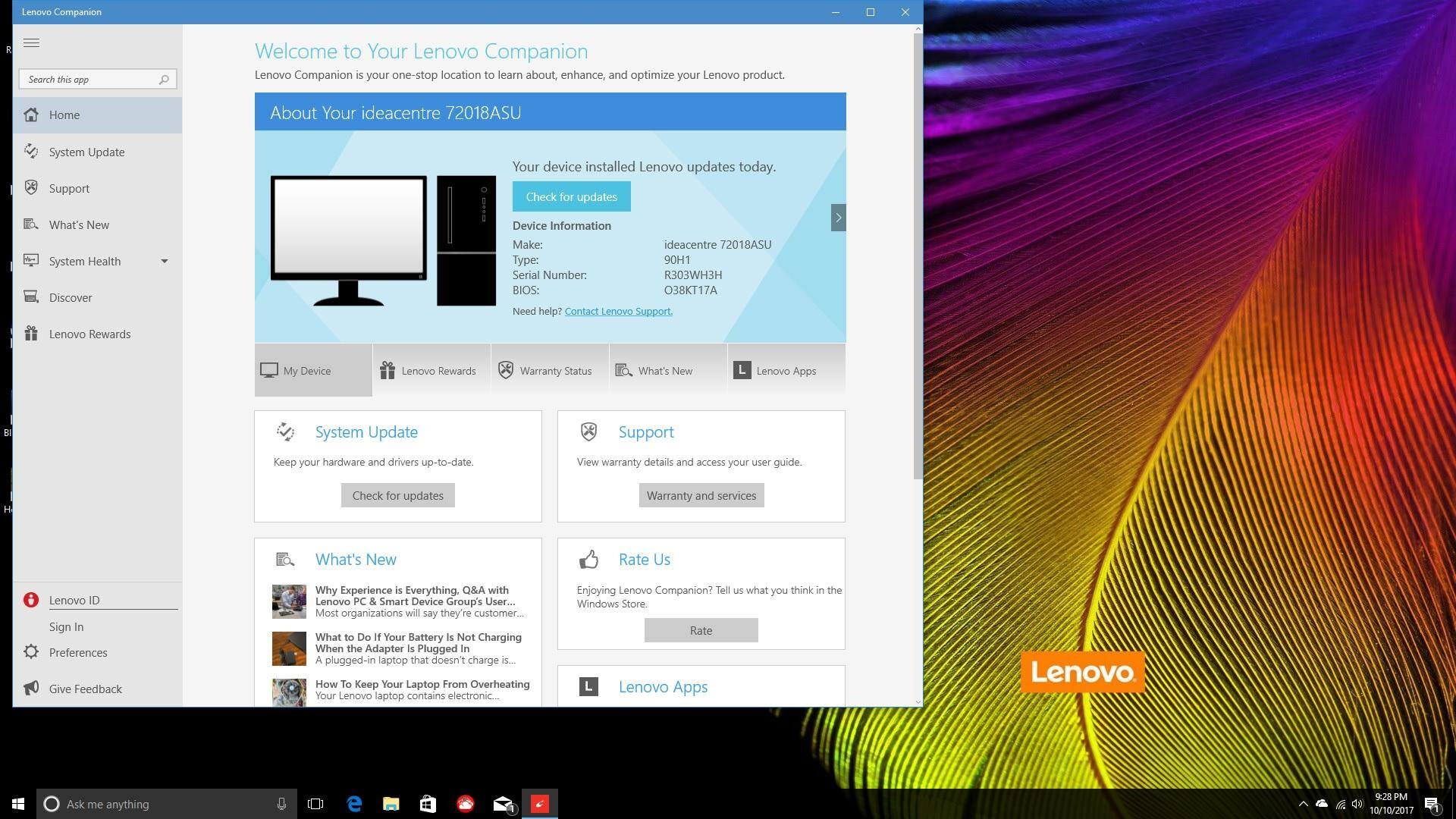Image resolution: width=1456 pixels, height=819 pixels.
Task: Open the hamburger navigation menu
Action: (x=31, y=43)
